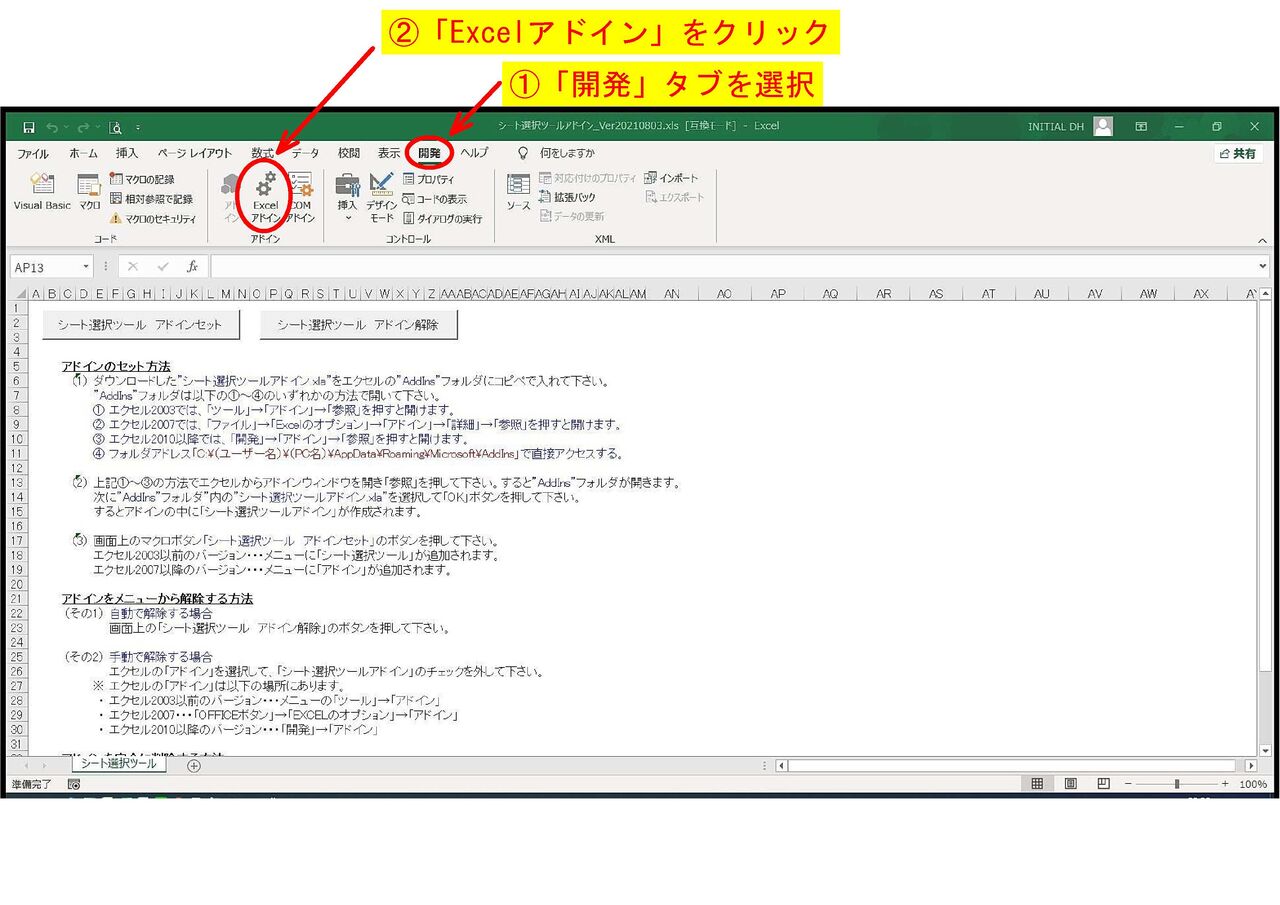
Task: Toggle デザインモード on
Action: click(381, 195)
